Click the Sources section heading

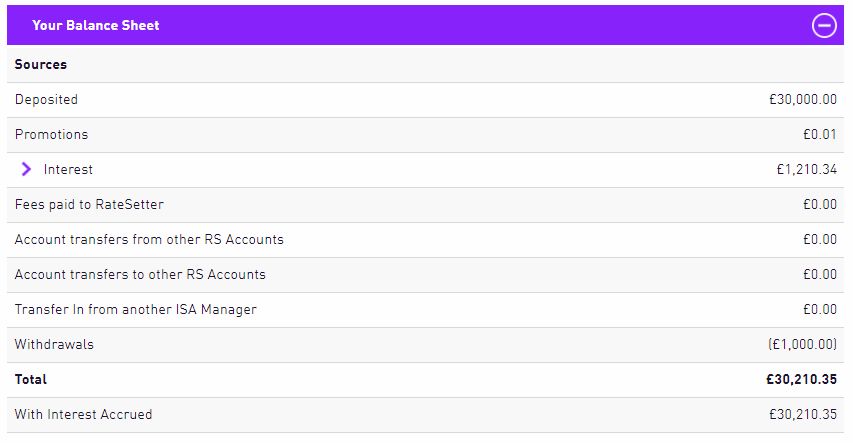coord(41,64)
